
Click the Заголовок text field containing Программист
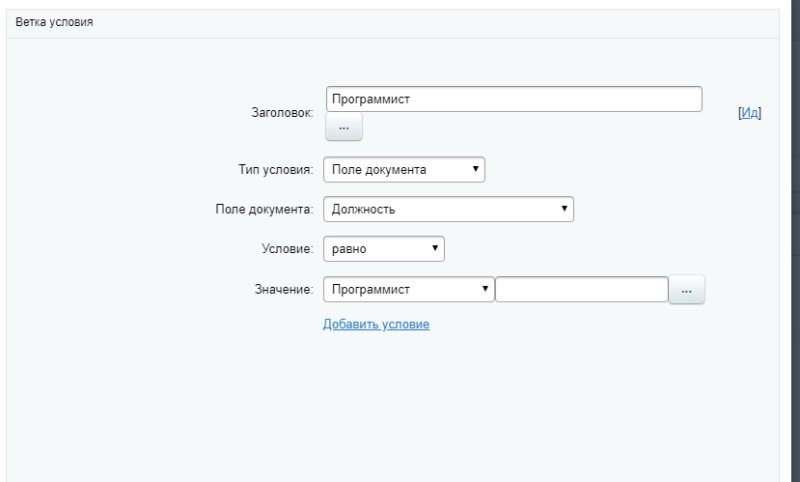(x=514, y=99)
